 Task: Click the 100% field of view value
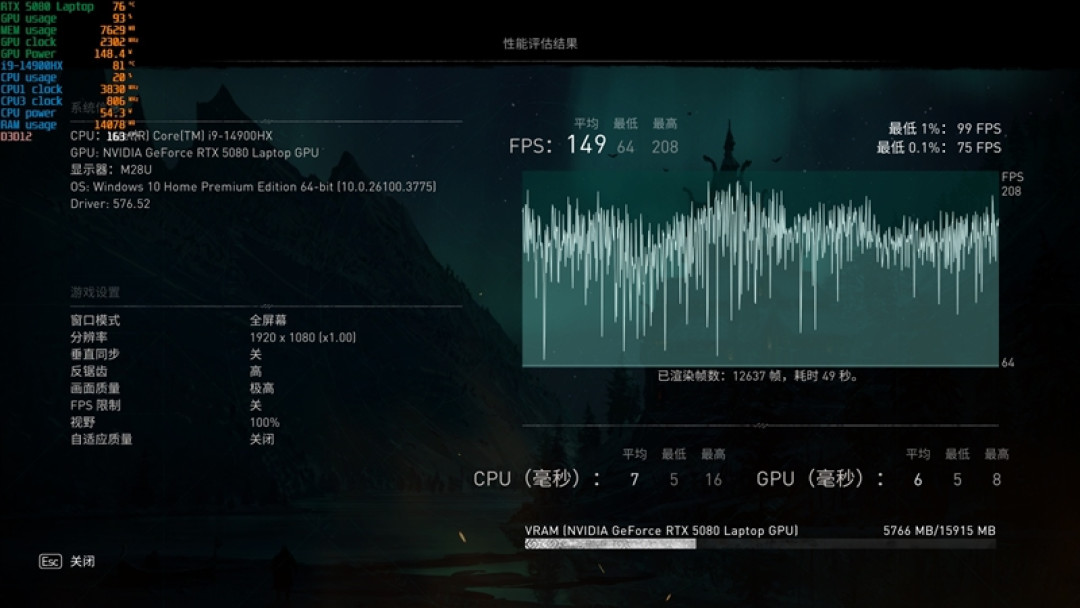pyautogui.click(x=264, y=422)
